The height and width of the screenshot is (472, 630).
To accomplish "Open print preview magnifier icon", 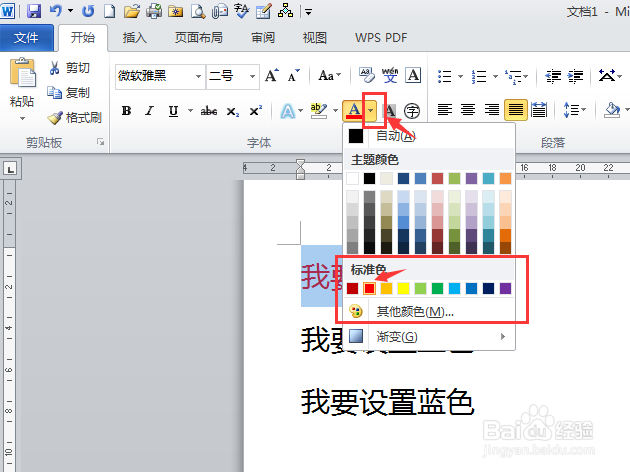I will [x=198, y=11].
